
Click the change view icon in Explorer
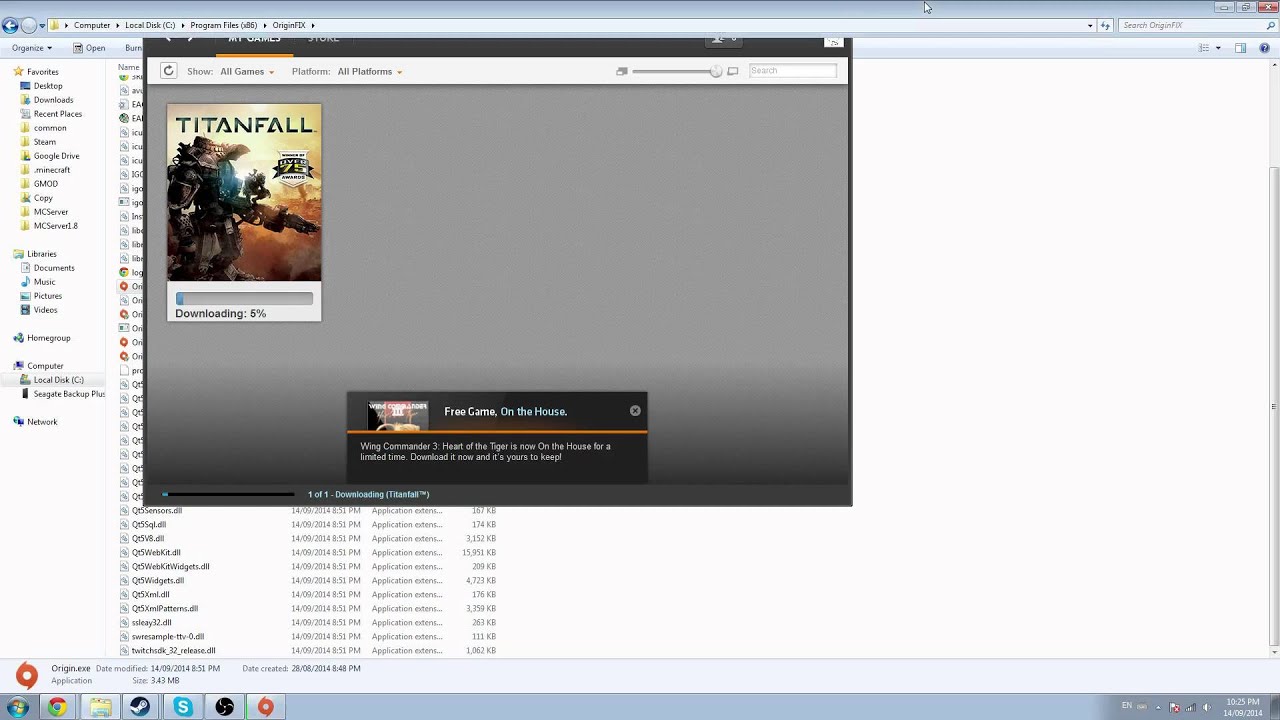pos(1204,48)
